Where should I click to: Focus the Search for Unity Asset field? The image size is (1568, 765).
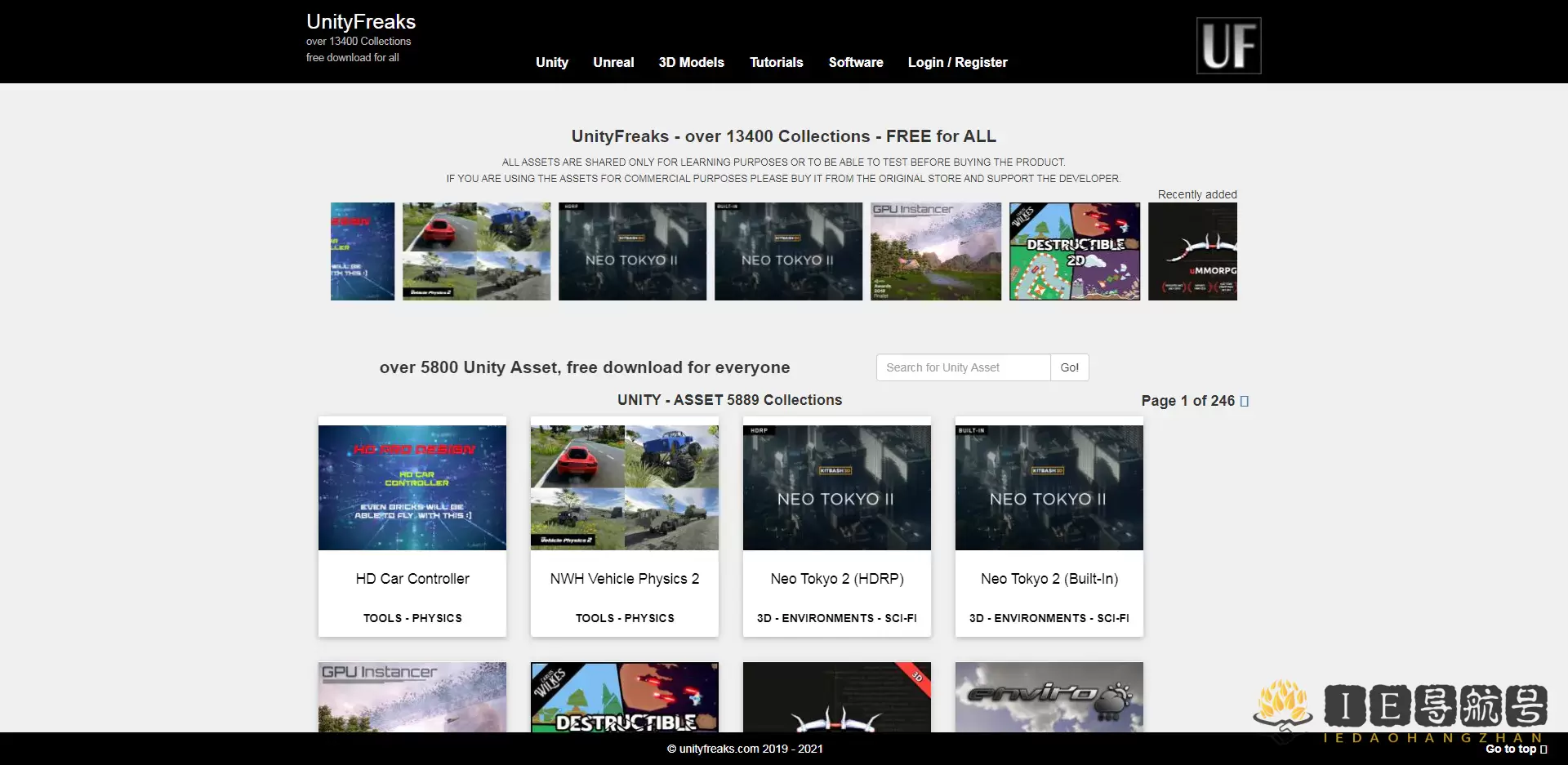click(963, 367)
